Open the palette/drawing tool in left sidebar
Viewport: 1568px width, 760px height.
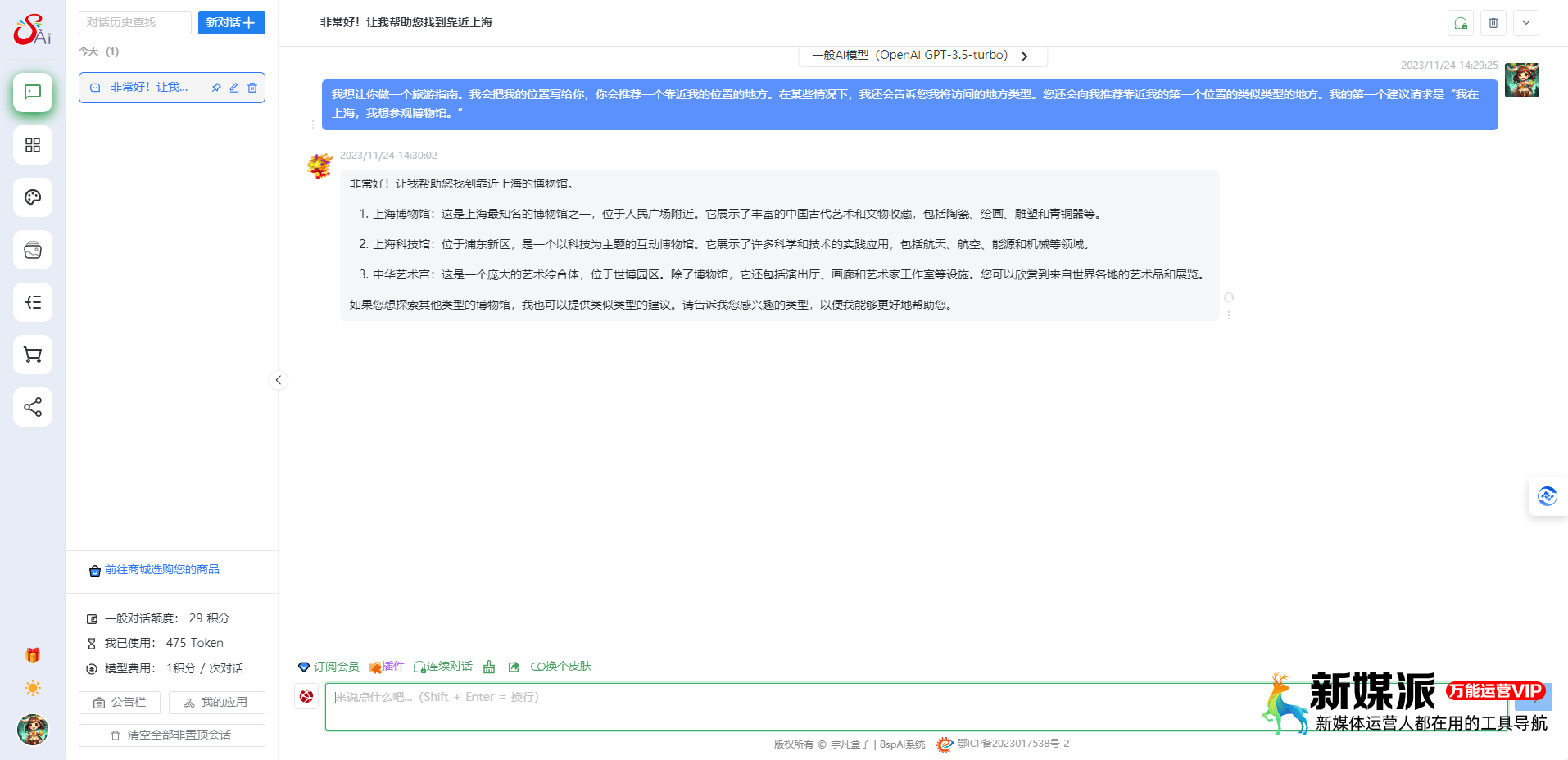(32, 197)
